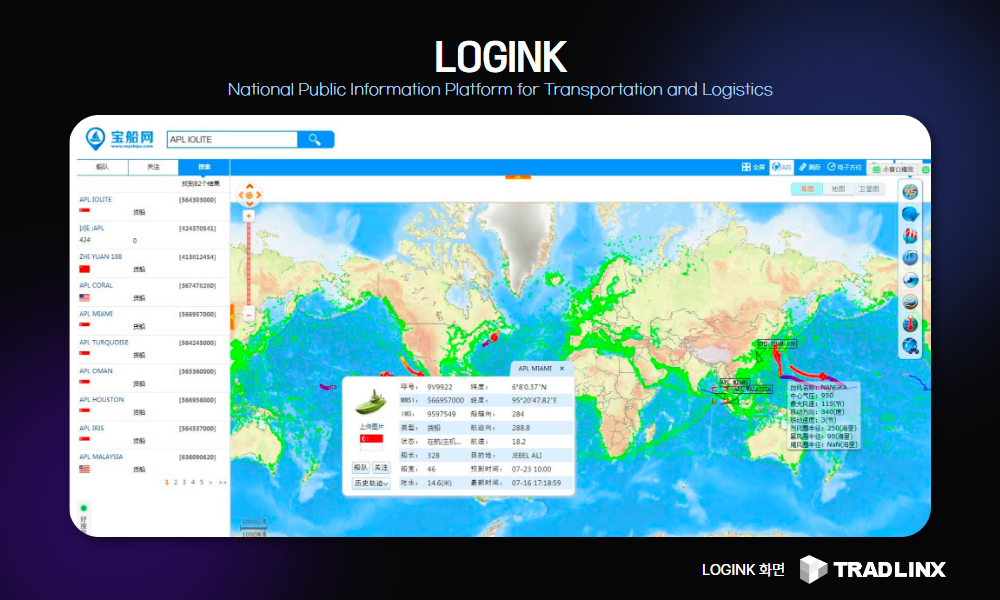Viewport: 1000px width, 600px height.
Task: Jump to the last results page
Action: tap(222, 483)
